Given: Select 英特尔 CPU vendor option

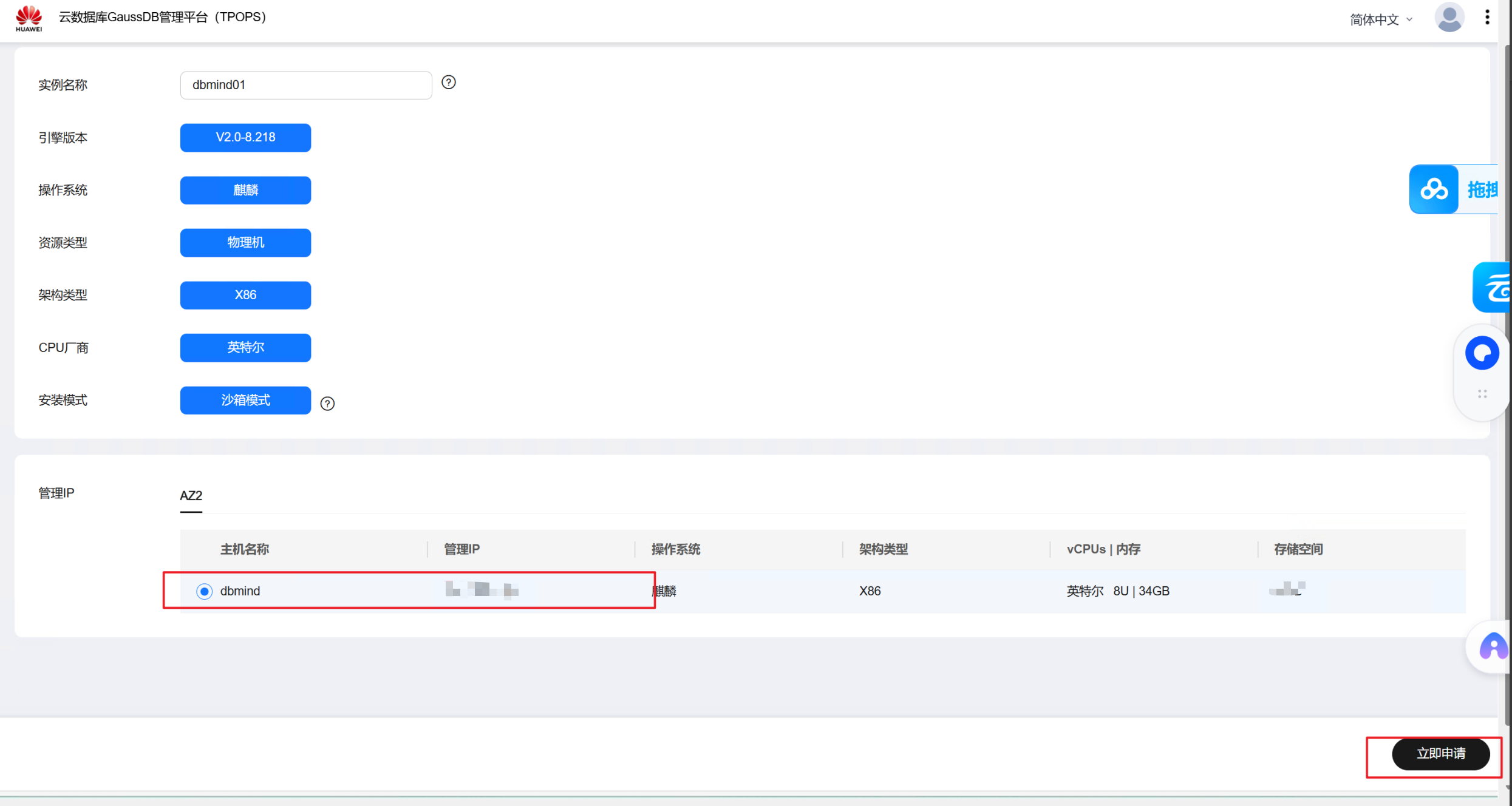Looking at the screenshot, I should click(x=245, y=348).
